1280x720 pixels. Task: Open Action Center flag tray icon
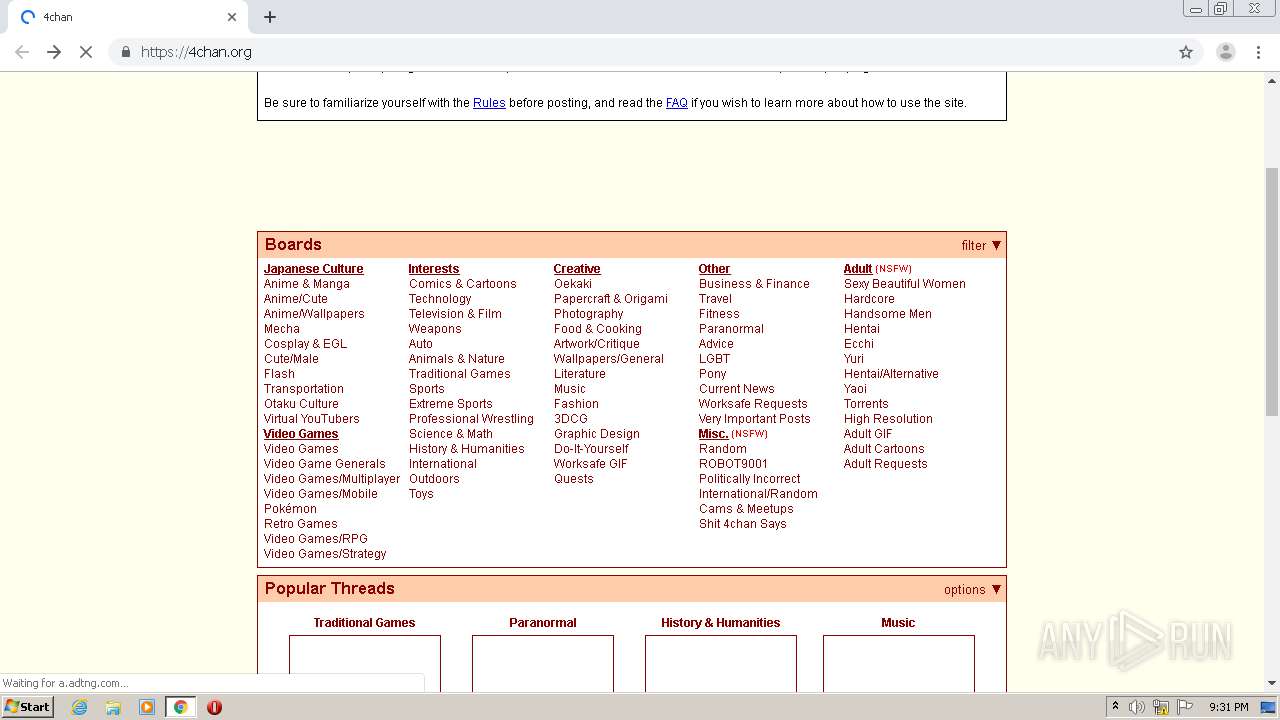coord(1185,707)
